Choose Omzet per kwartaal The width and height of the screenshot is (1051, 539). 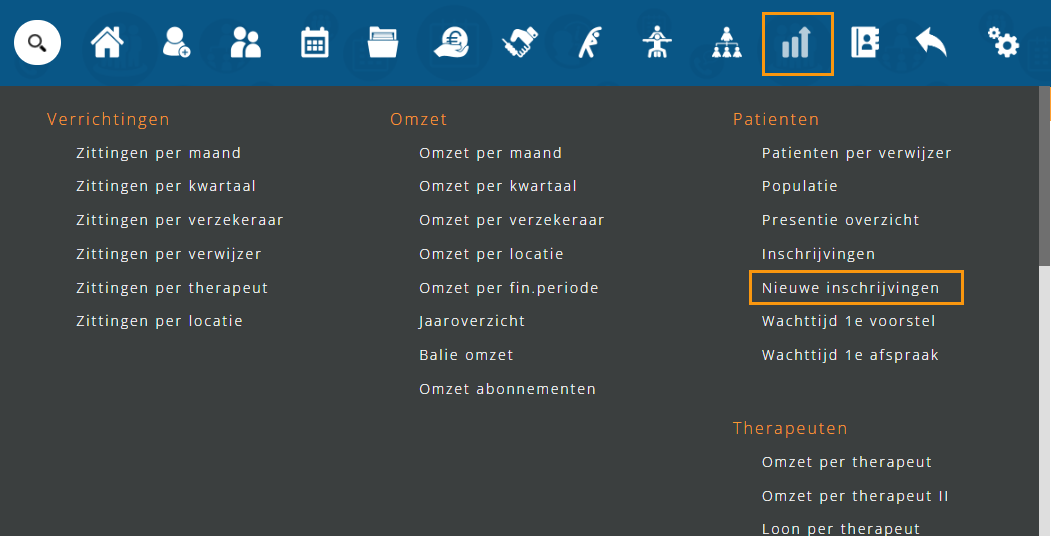tap(498, 186)
